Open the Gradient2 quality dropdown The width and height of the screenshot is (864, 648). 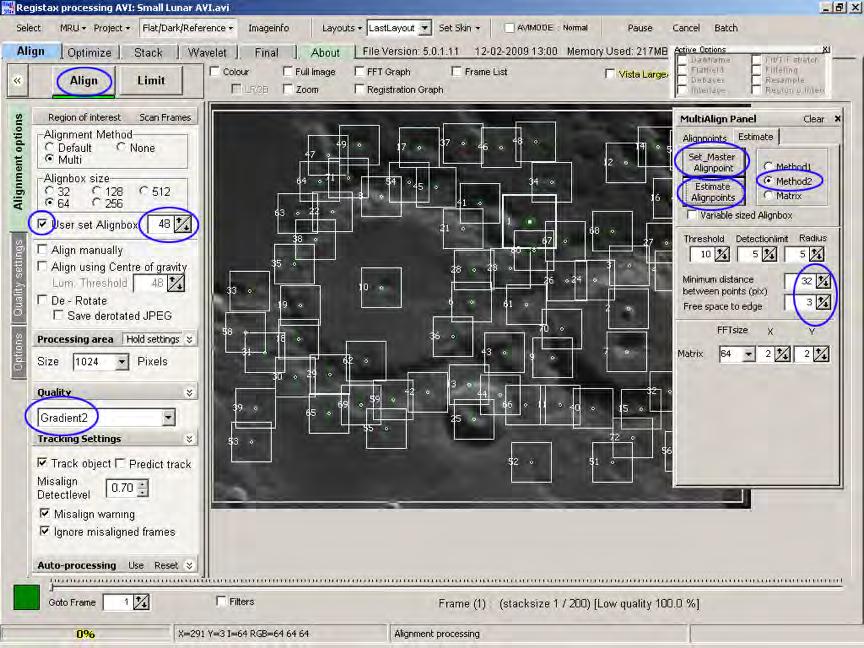(169, 418)
